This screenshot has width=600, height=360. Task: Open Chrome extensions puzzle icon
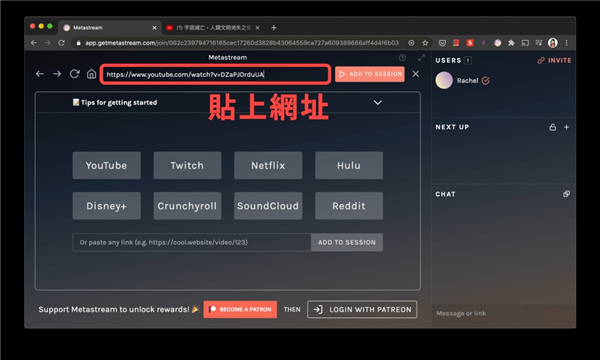click(511, 43)
